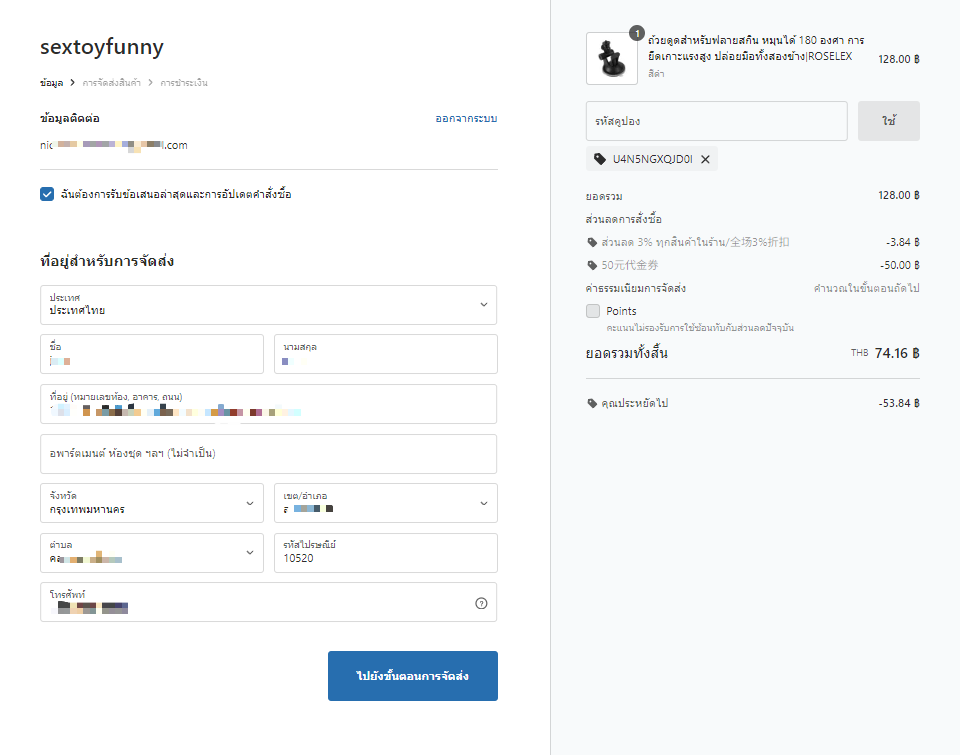Go to การชำระเงิน breadcrumb step

coord(184,82)
